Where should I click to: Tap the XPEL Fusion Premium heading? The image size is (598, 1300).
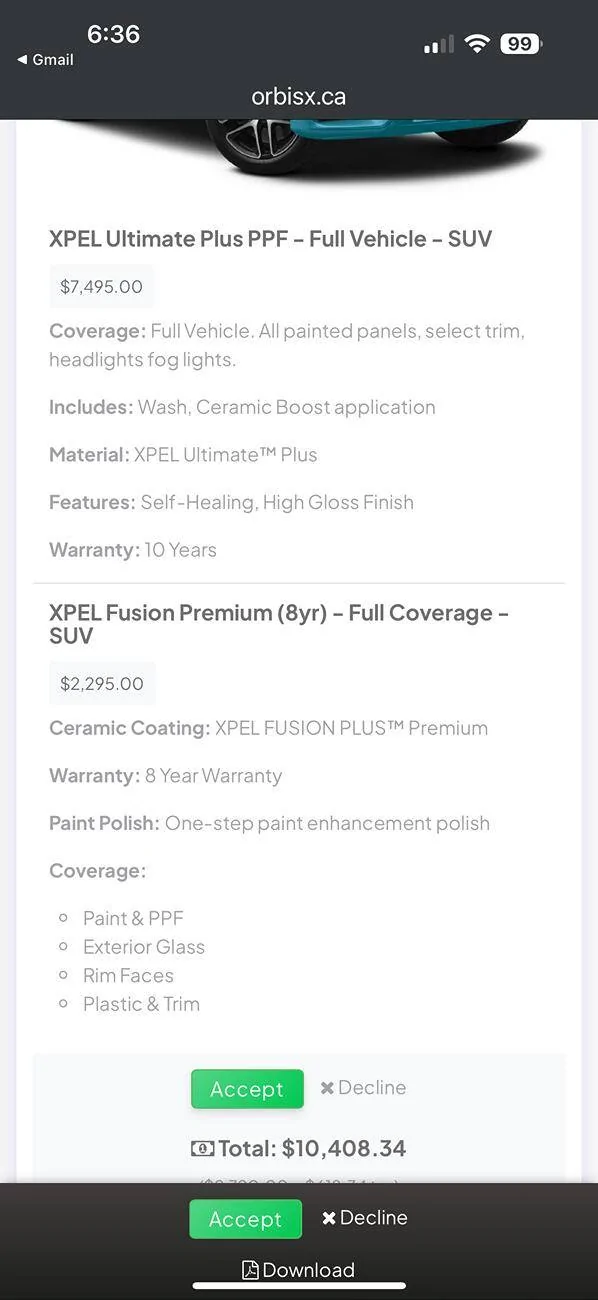point(279,624)
